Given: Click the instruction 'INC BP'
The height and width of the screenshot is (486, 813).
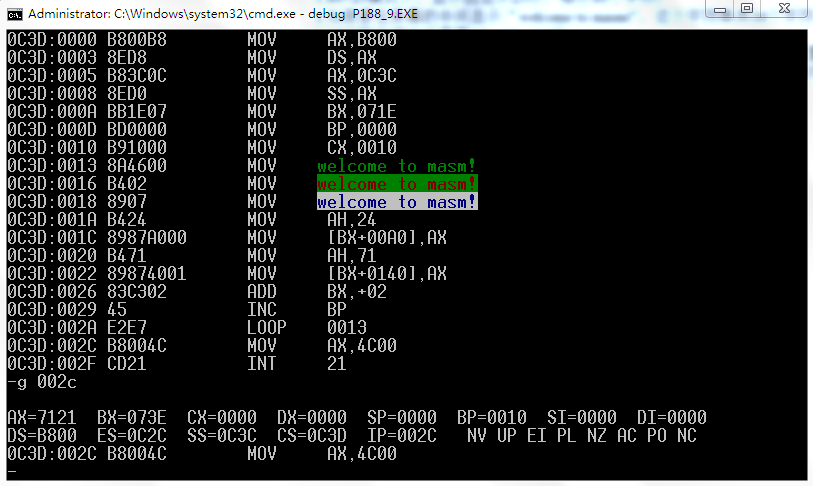Looking at the screenshot, I should 297,310.
